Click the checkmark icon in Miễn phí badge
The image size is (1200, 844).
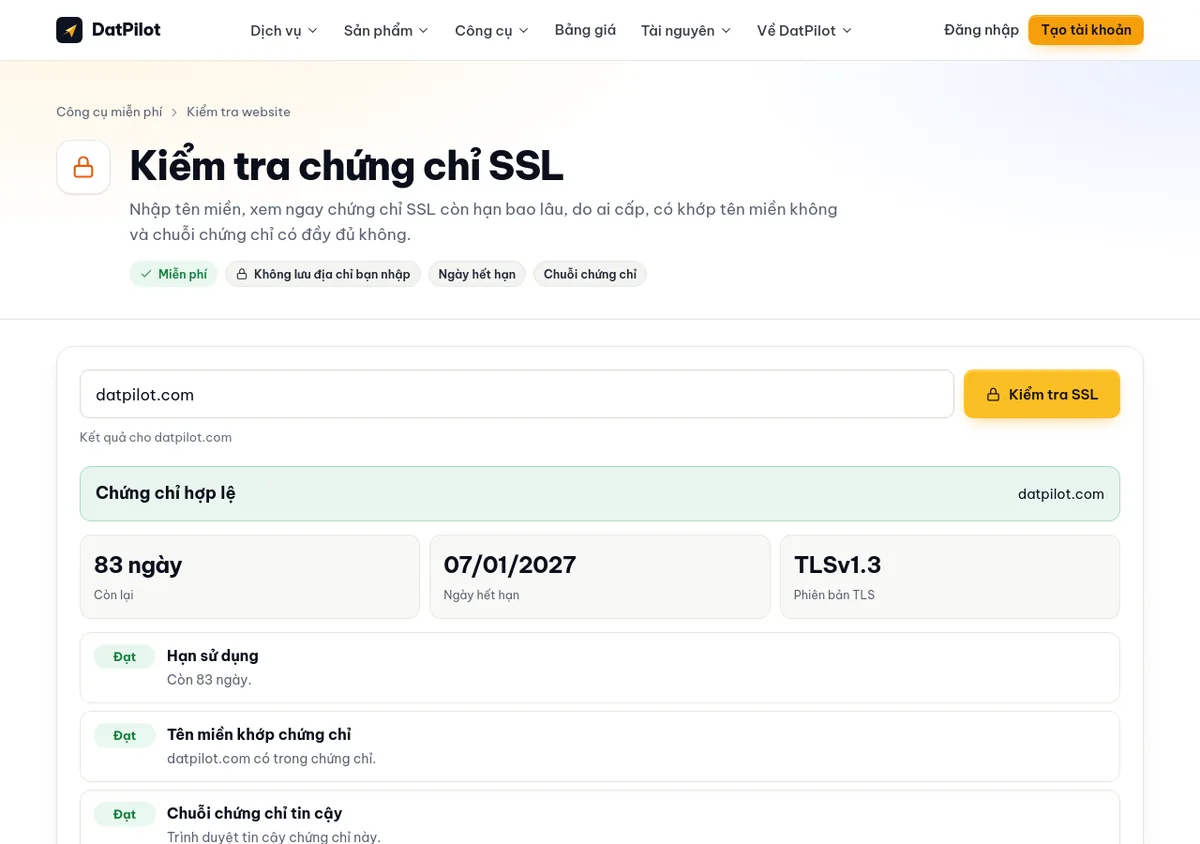pyautogui.click(x=146, y=274)
